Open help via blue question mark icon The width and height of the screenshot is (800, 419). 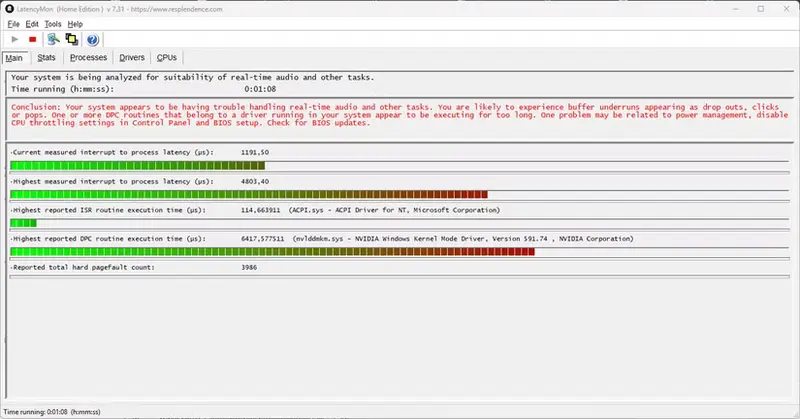93,40
